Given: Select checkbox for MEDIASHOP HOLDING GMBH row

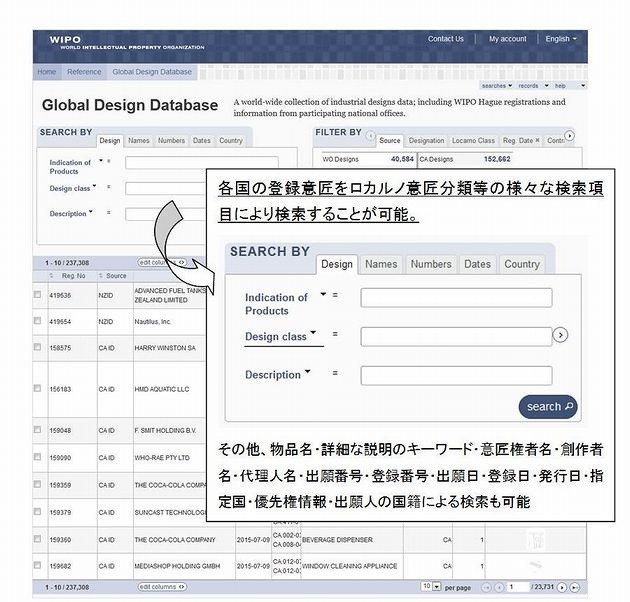Looking at the screenshot, I should pos(37,565).
